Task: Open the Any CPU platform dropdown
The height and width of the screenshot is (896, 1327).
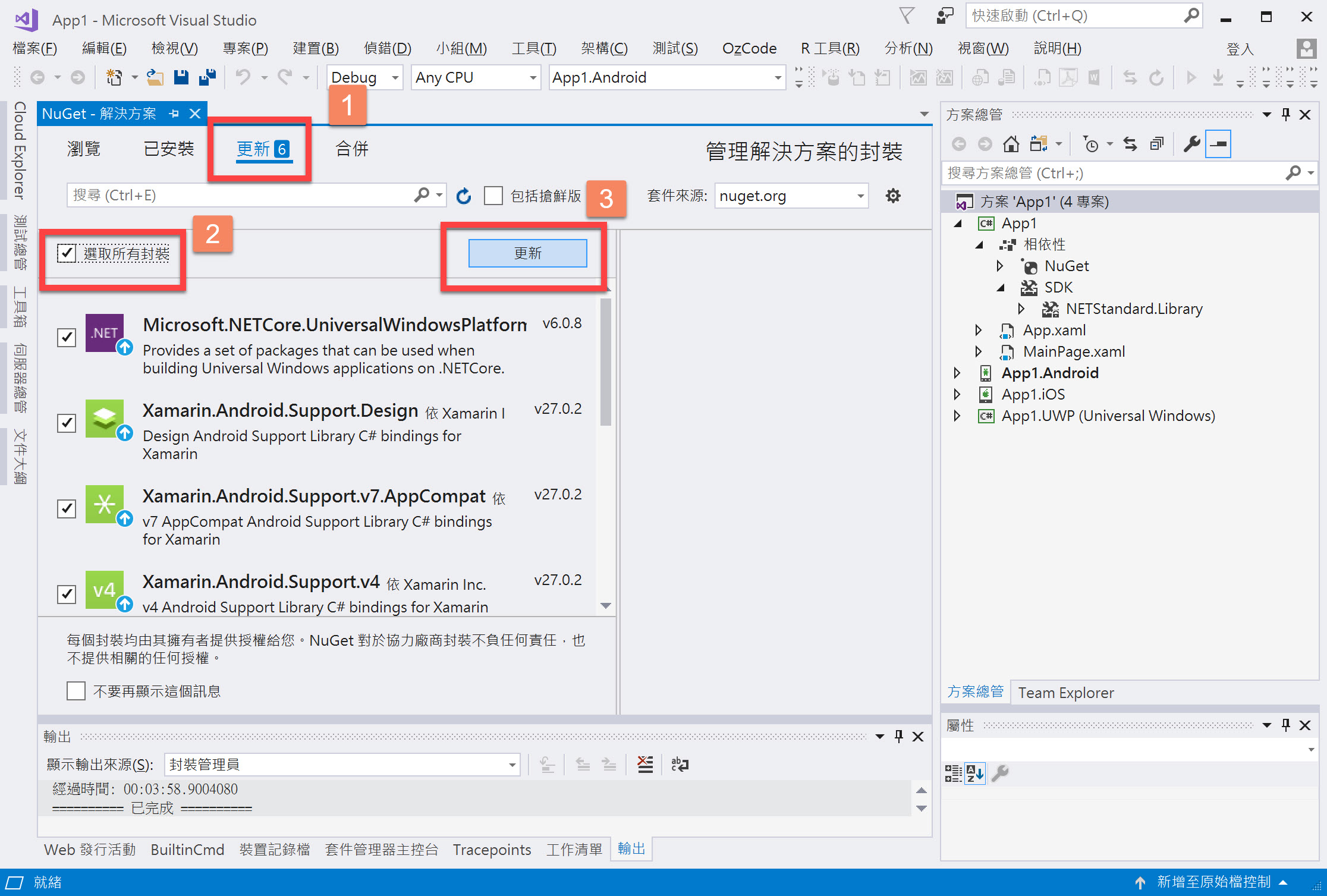Action: 476,77
